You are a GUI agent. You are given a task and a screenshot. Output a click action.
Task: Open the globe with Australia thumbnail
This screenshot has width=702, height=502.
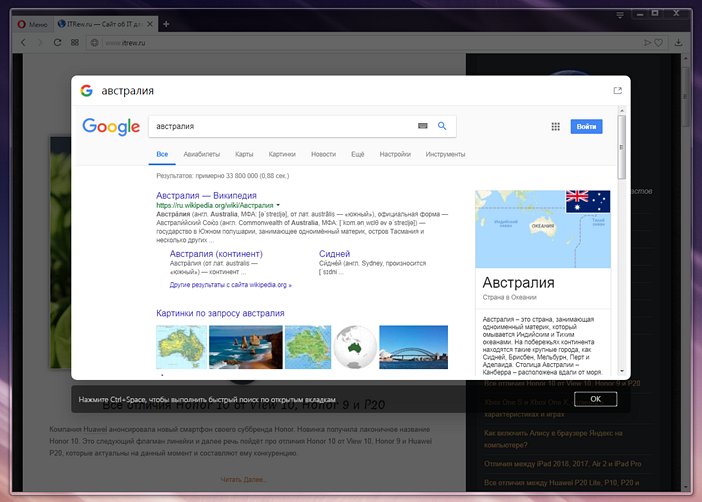tap(355, 347)
